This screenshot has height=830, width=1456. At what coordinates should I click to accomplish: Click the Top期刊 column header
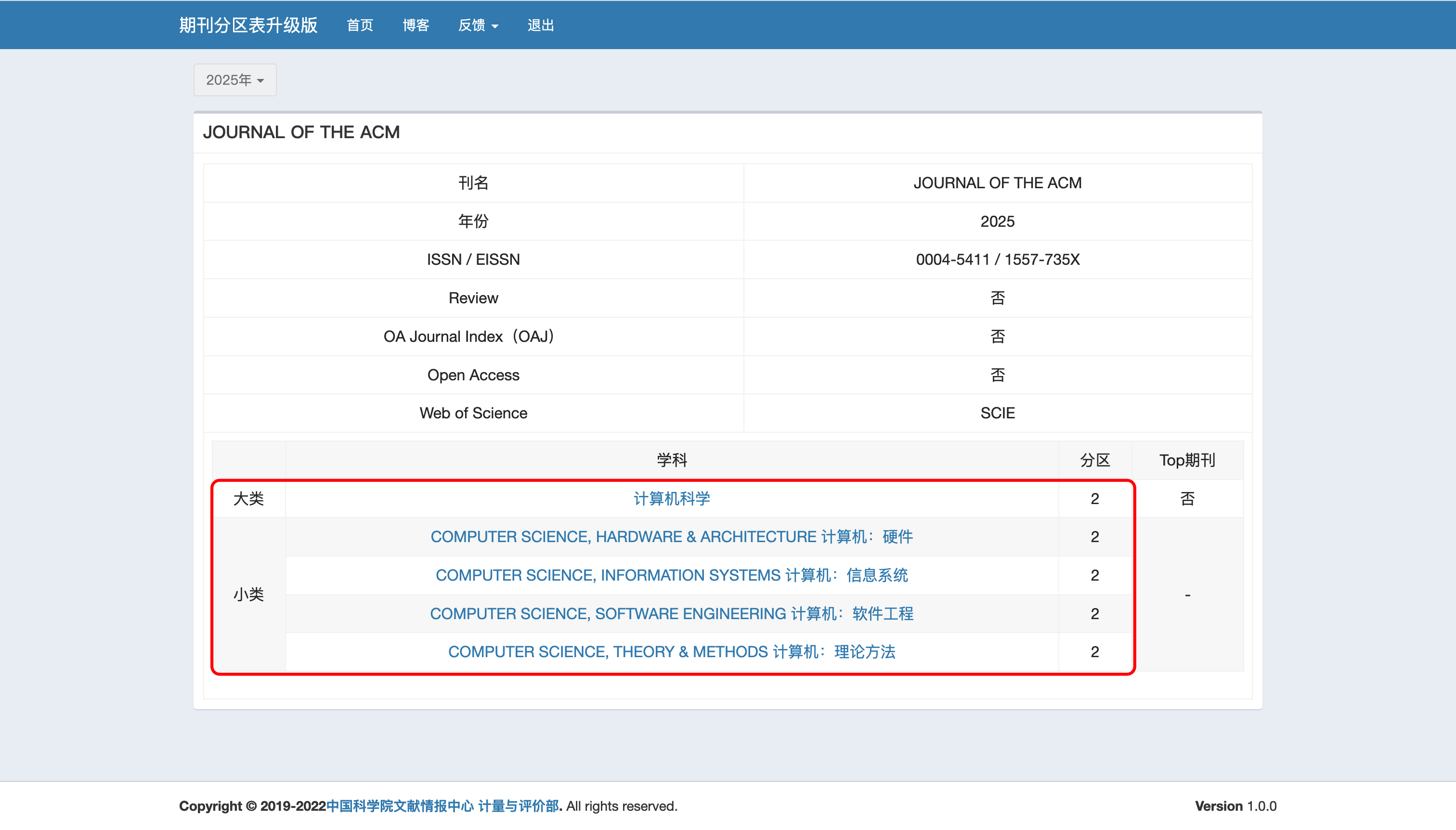pyautogui.click(x=1187, y=460)
